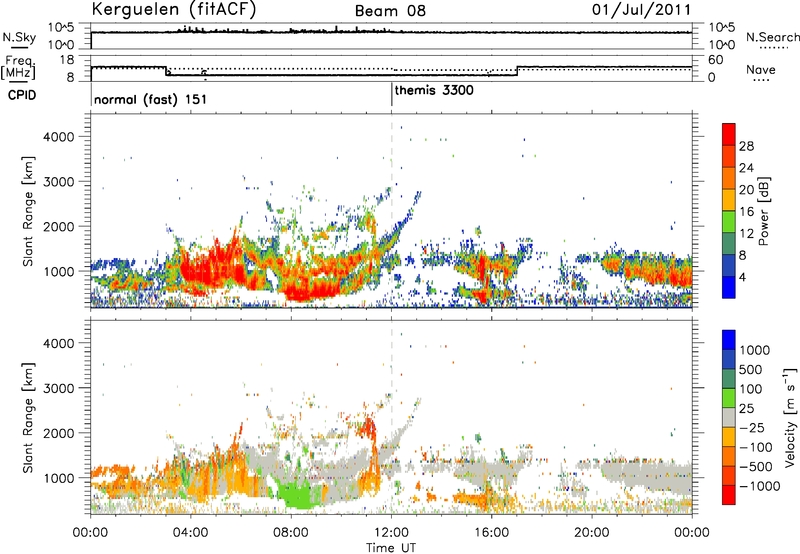This screenshot has width=800, height=554.
Task: Click the "16:00" time axis label
Action: 491,533
